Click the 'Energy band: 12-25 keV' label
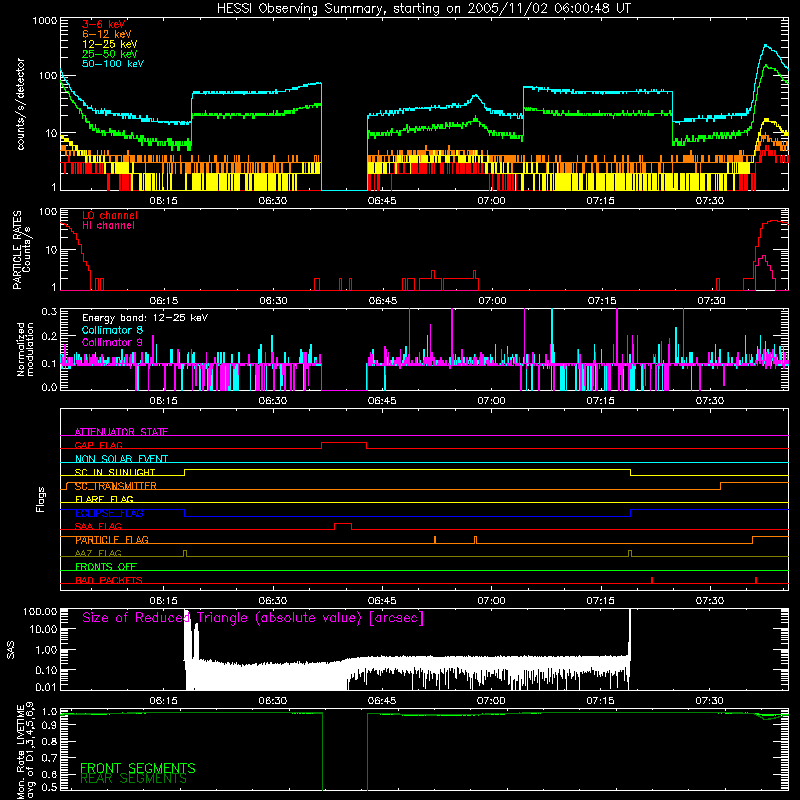Image resolution: width=800 pixels, height=800 pixels. click(145, 318)
